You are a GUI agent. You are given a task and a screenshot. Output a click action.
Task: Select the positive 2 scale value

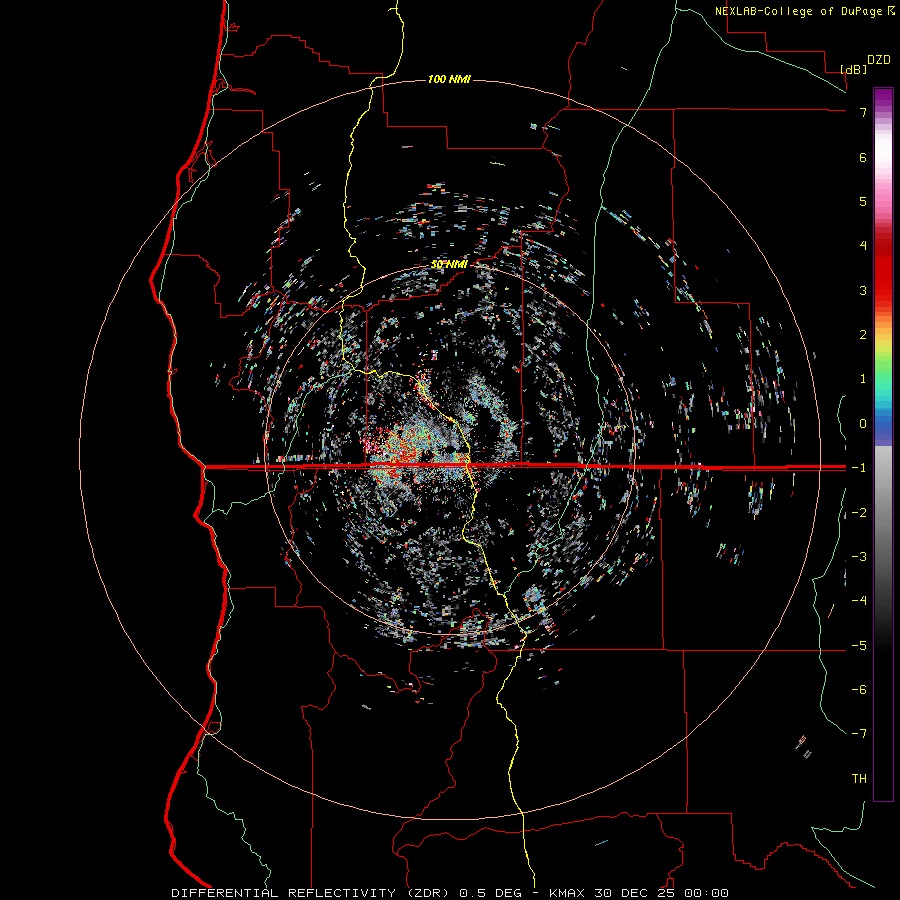pos(863,335)
